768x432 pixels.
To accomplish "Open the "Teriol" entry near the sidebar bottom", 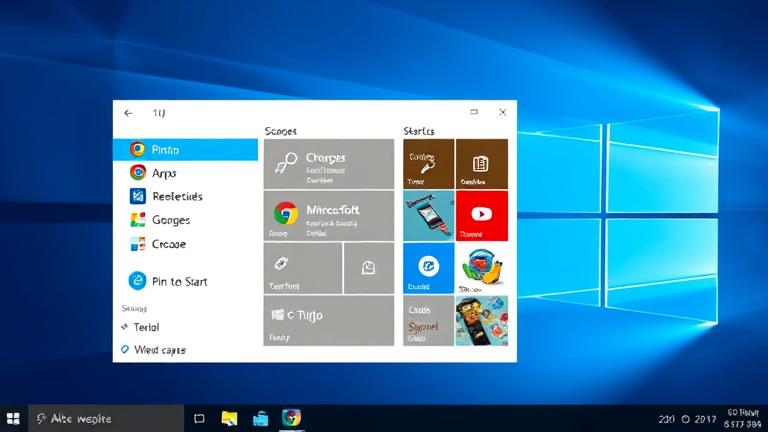I will [x=140, y=327].
